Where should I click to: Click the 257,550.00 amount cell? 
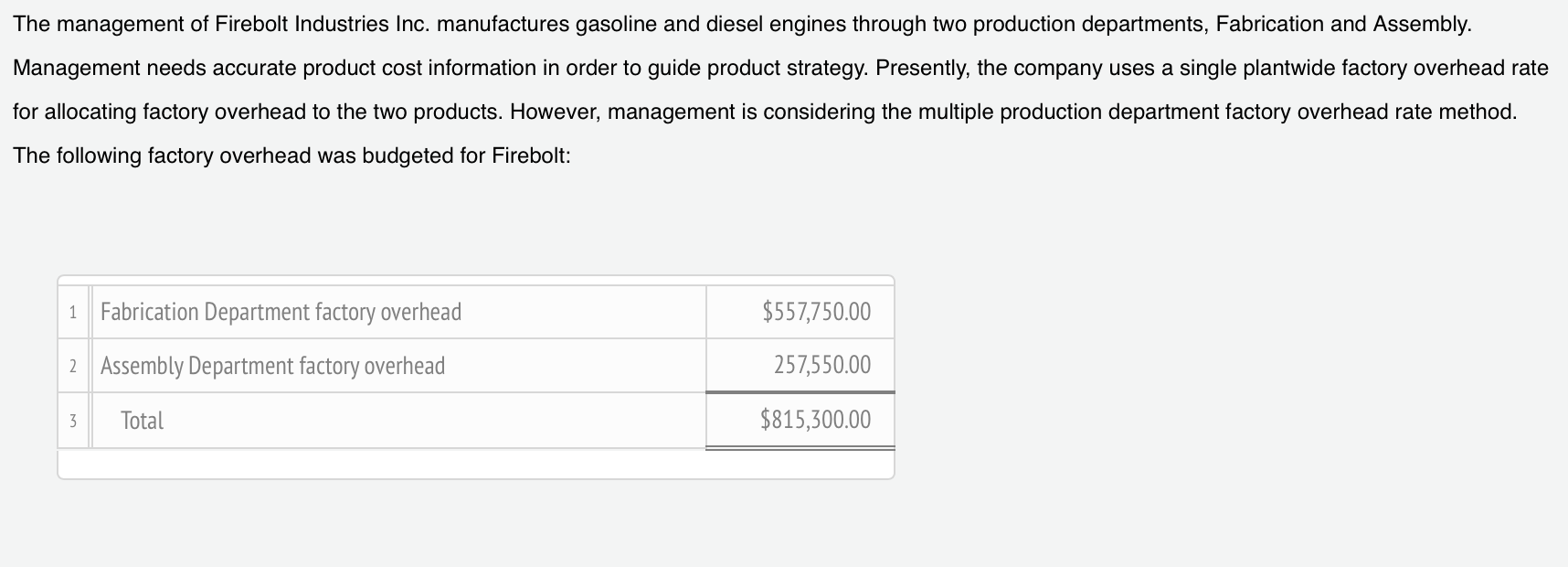click(800, 366)
